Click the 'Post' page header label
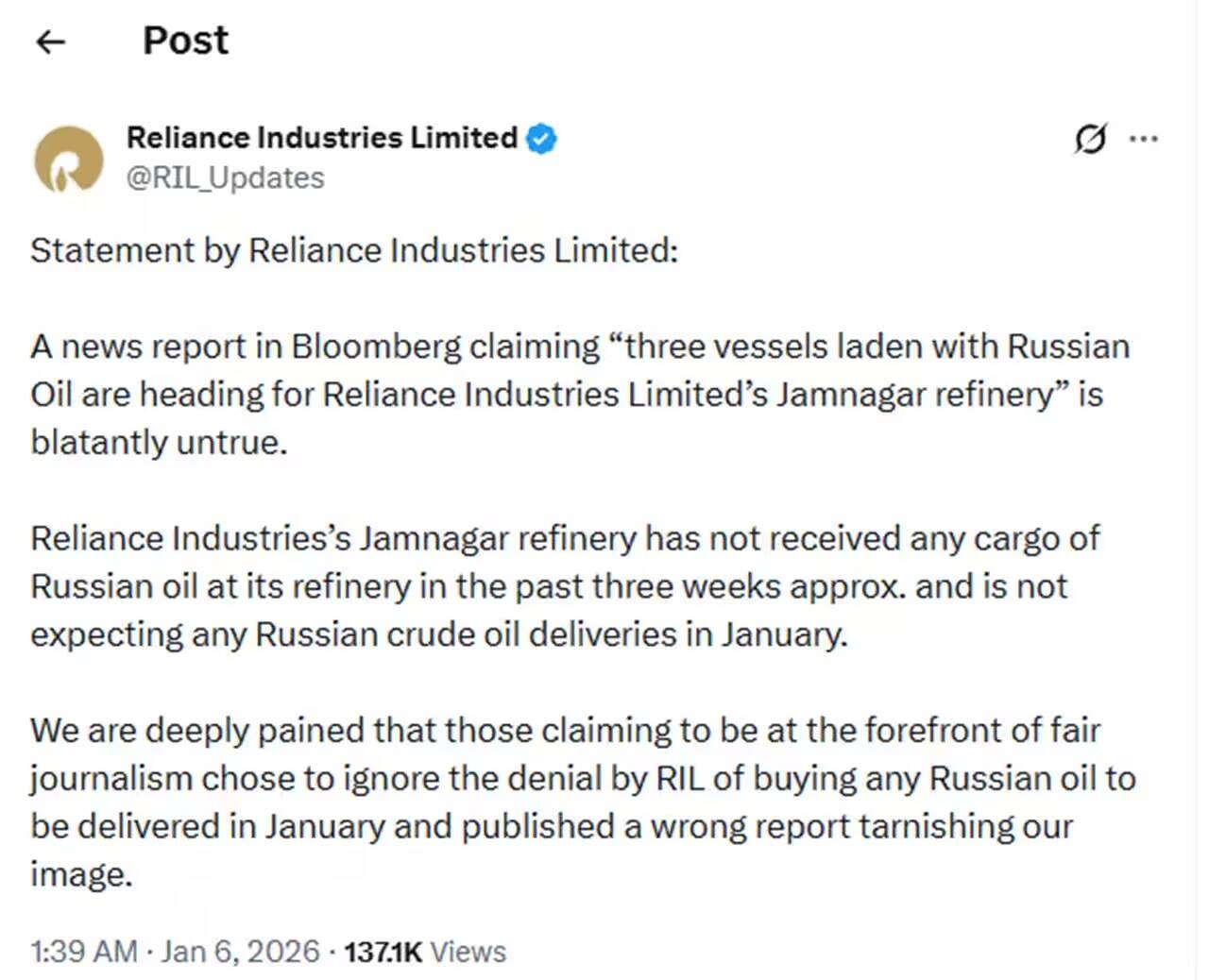 (x=185, y=40)
